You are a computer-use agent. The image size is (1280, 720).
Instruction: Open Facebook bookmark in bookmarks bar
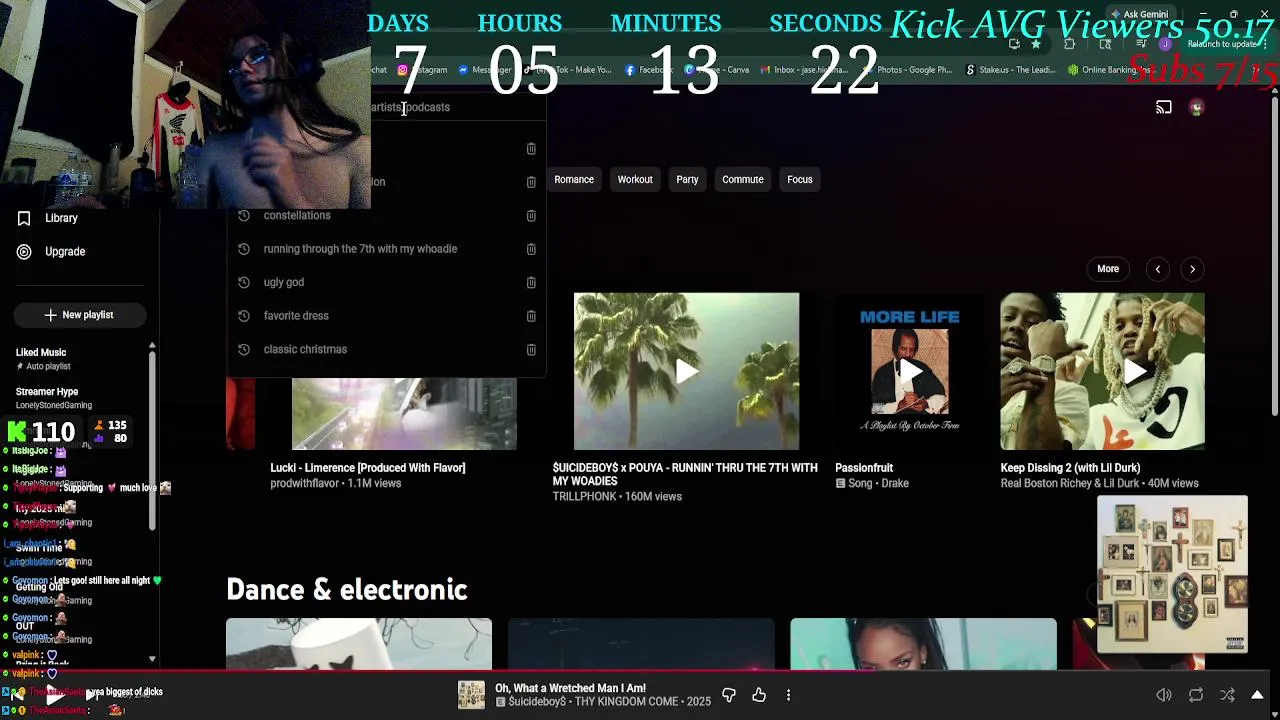(648, 70)
